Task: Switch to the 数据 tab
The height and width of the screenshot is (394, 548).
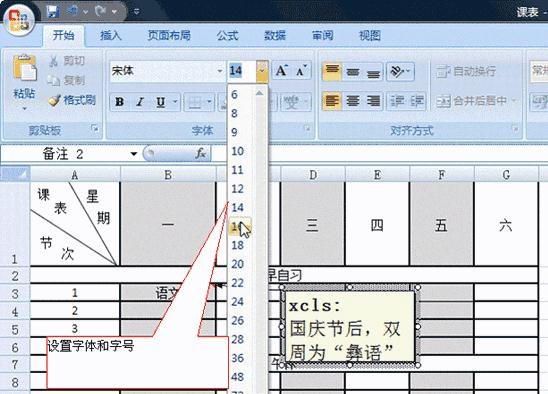Action: (x=275, y=35)
